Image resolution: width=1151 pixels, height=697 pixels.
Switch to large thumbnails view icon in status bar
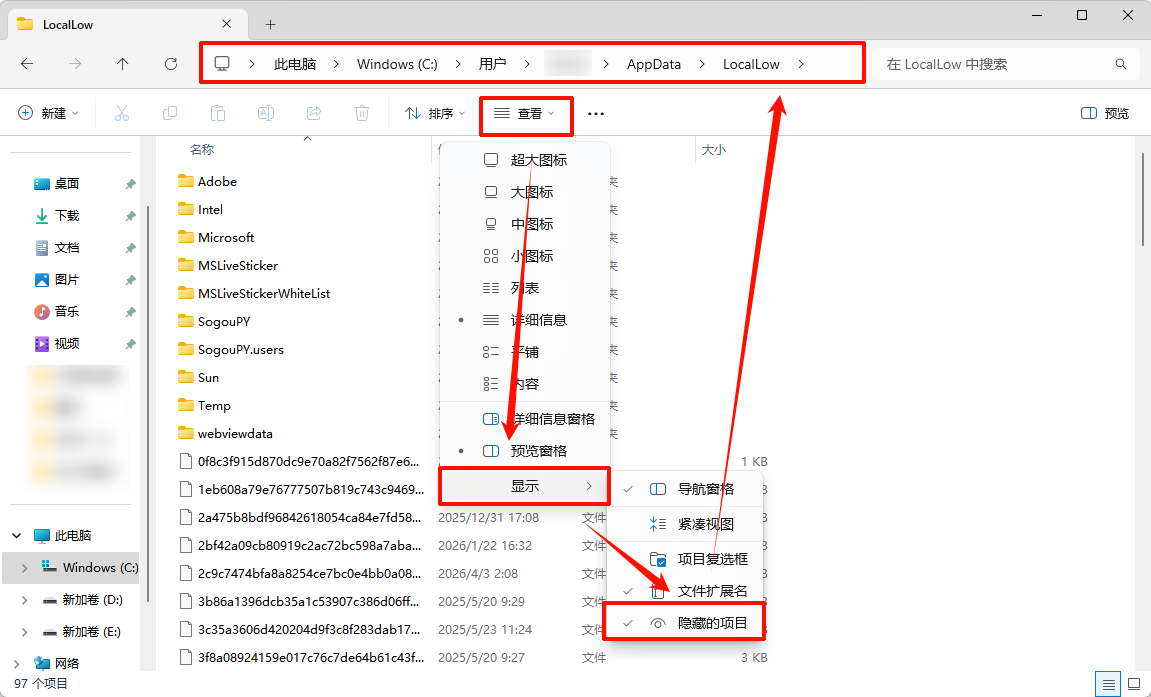pos(1132,684)
